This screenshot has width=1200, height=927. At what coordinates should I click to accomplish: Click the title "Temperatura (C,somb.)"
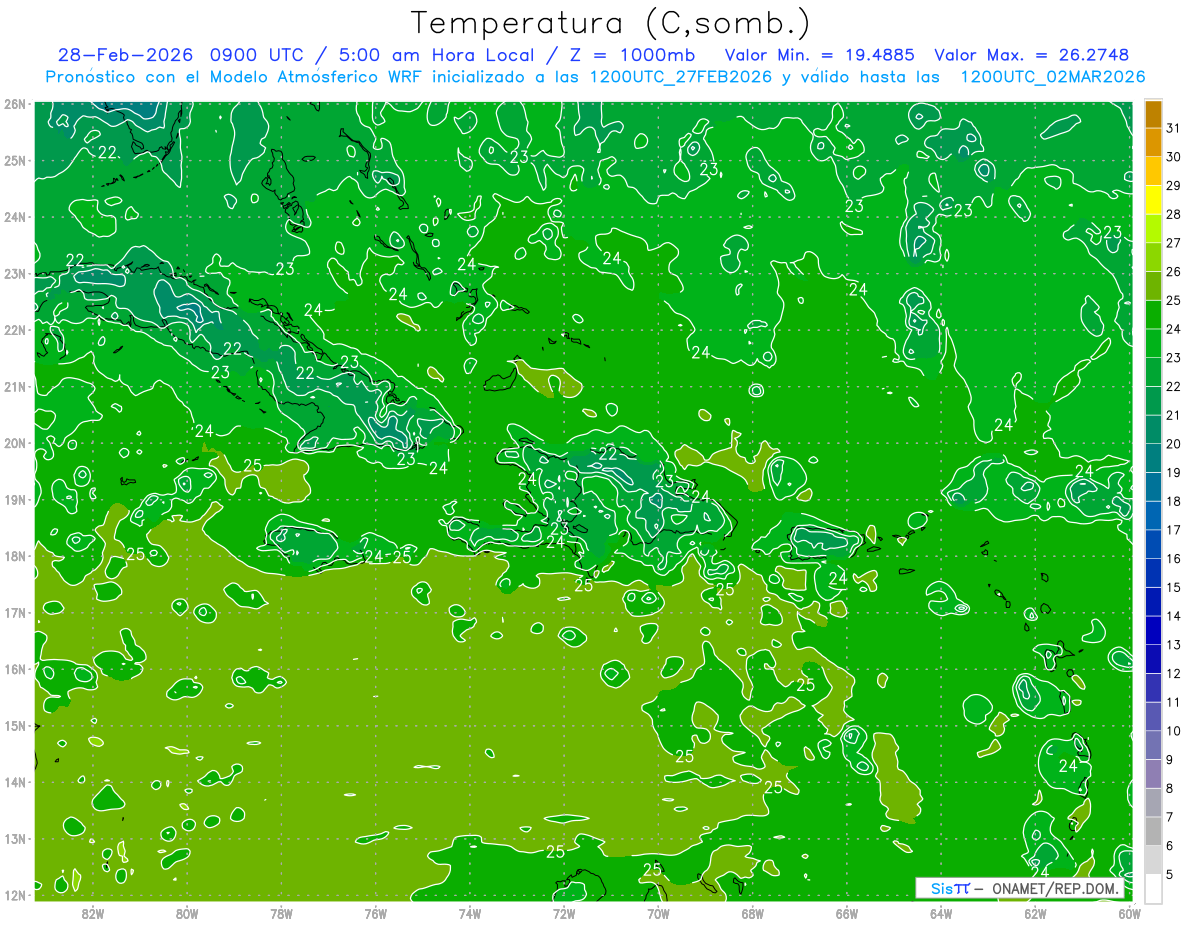tap(611, 24)
